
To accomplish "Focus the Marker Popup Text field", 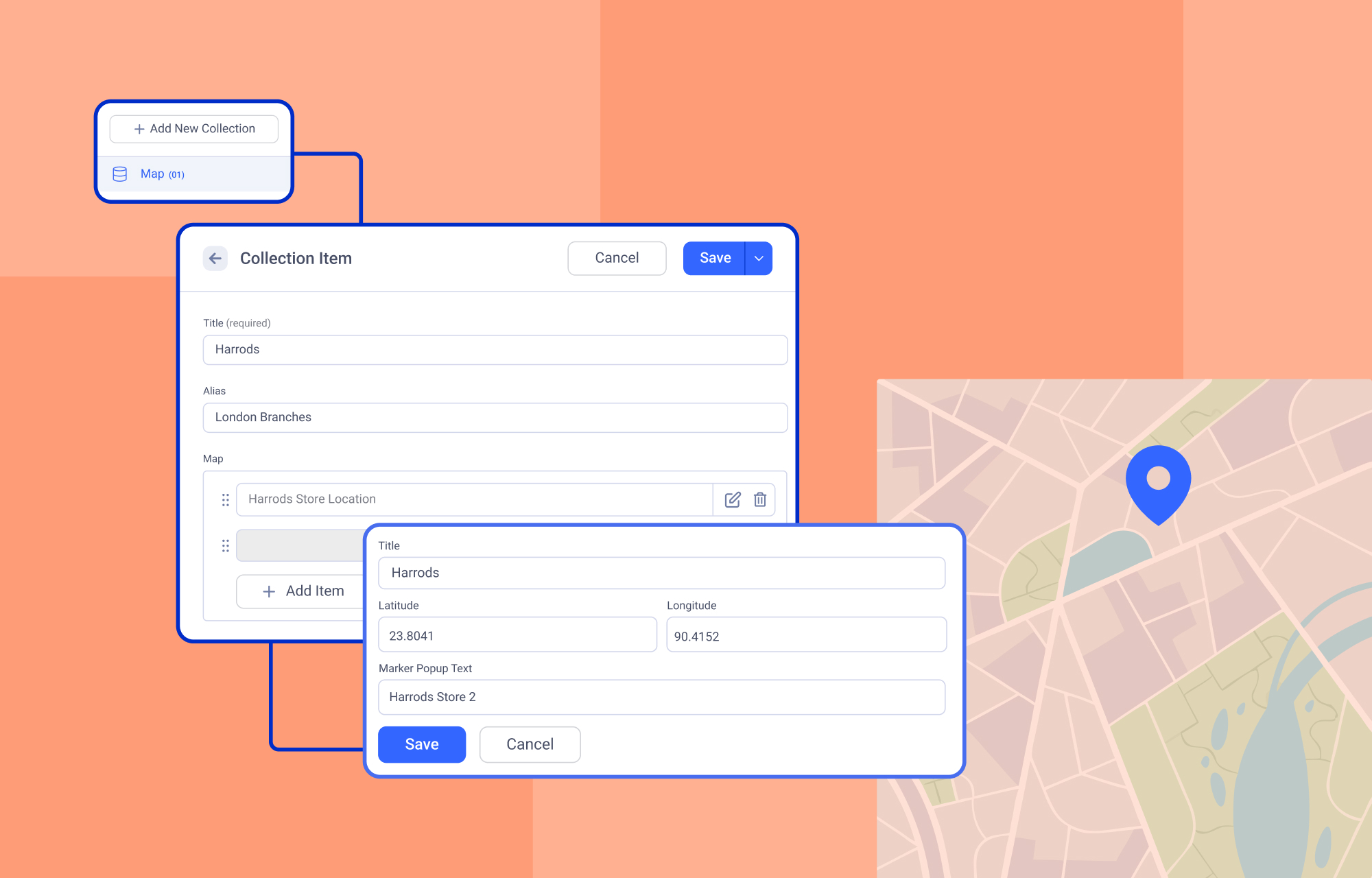I will coord(661,697).
